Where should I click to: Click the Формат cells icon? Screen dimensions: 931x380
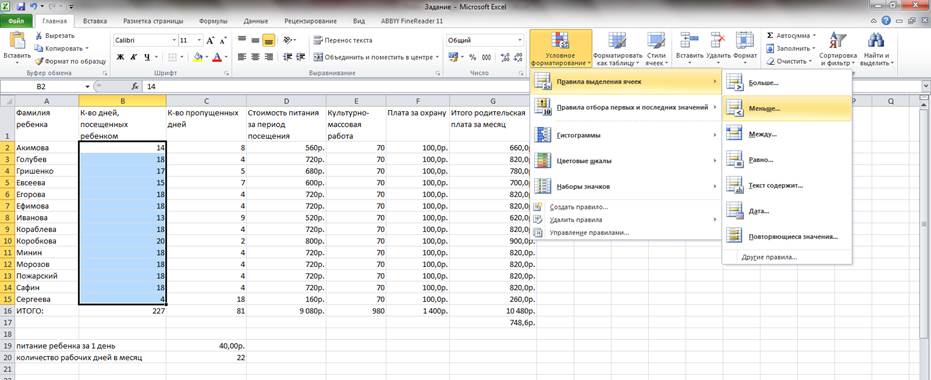click(x=745, y=40)
